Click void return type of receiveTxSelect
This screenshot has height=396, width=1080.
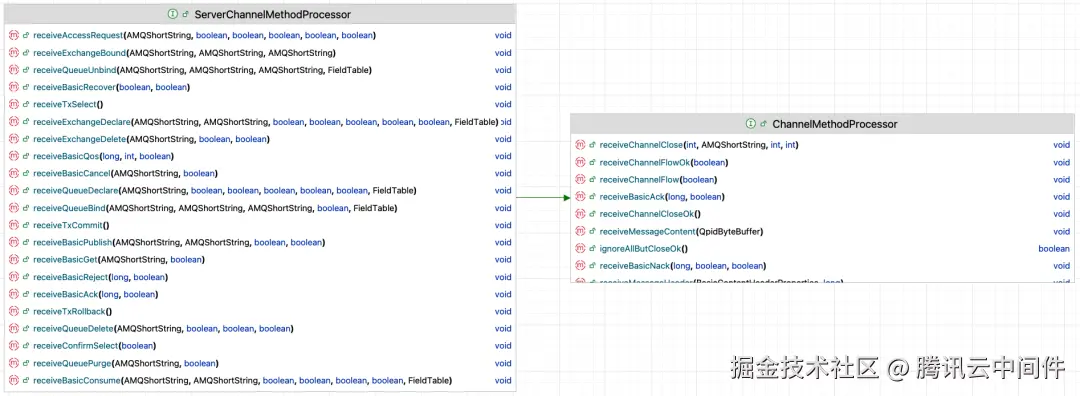pyautogui.click(x=503, y=104)
